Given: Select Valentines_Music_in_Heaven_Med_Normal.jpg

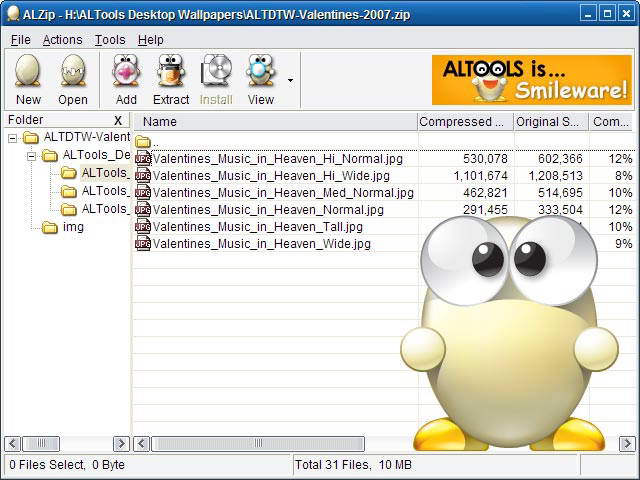Looking at the screenshot, I should (283, 193).
